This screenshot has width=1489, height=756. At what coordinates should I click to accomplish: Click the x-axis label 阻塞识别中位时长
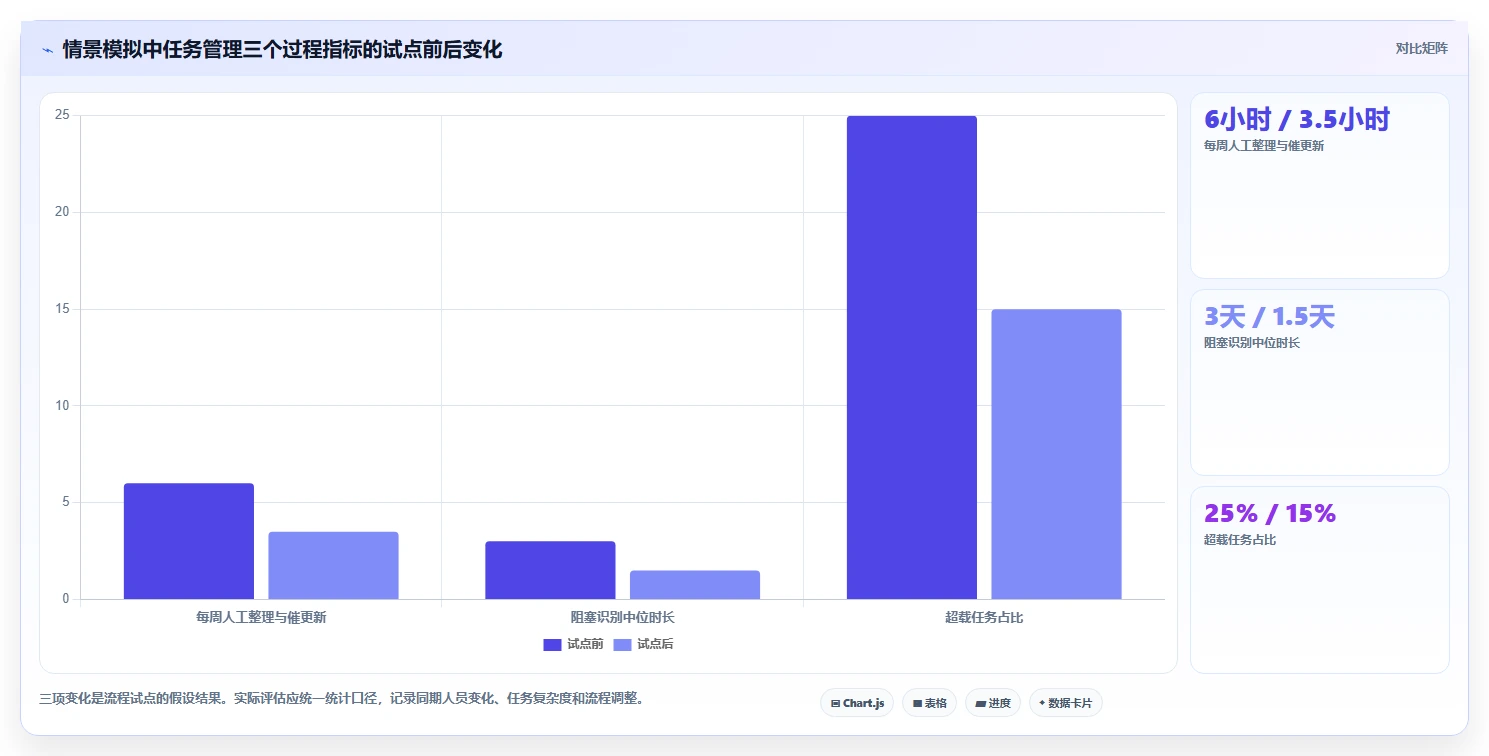coord(623,618)
